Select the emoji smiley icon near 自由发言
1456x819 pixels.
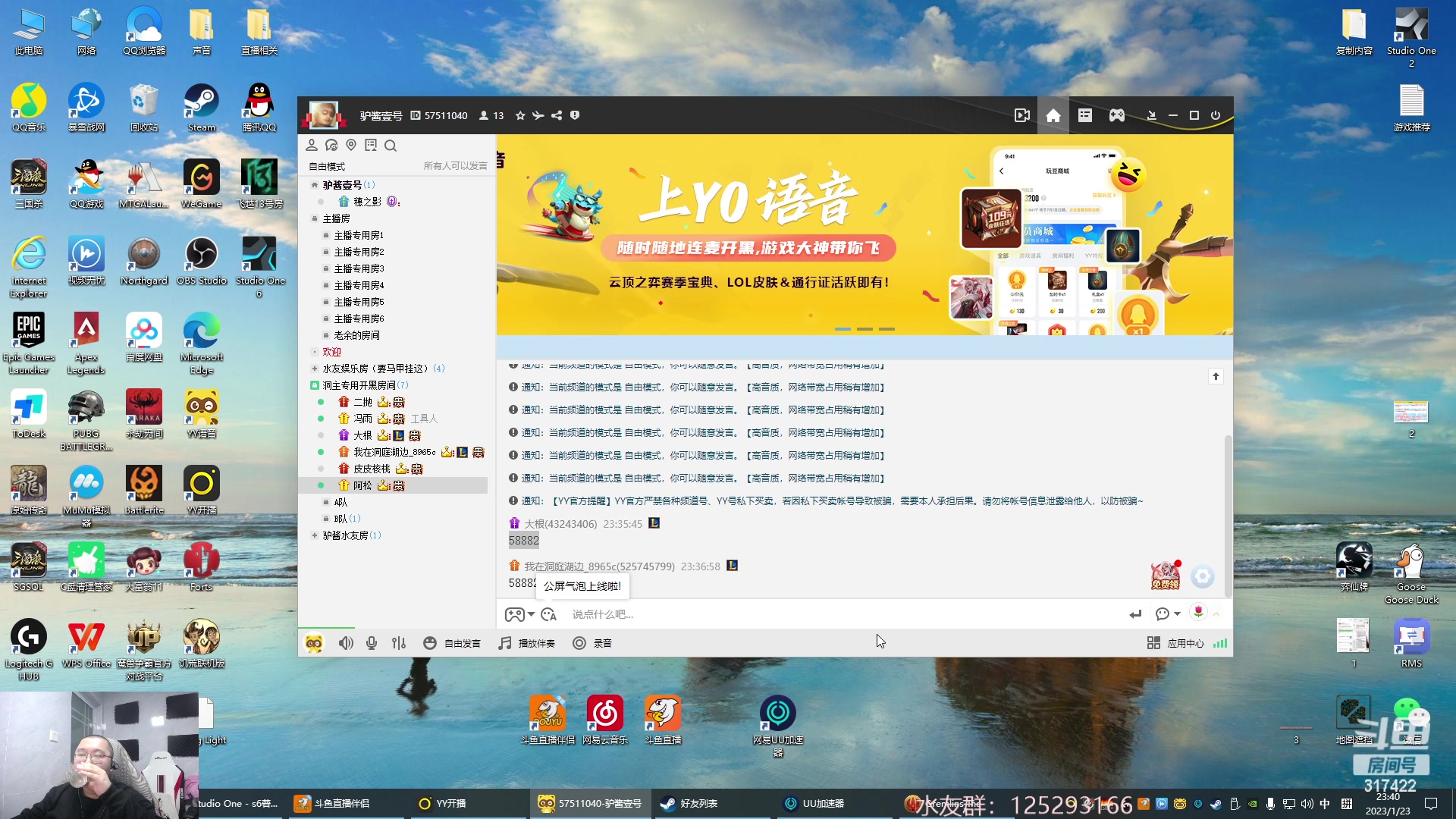tap(430, 642)
